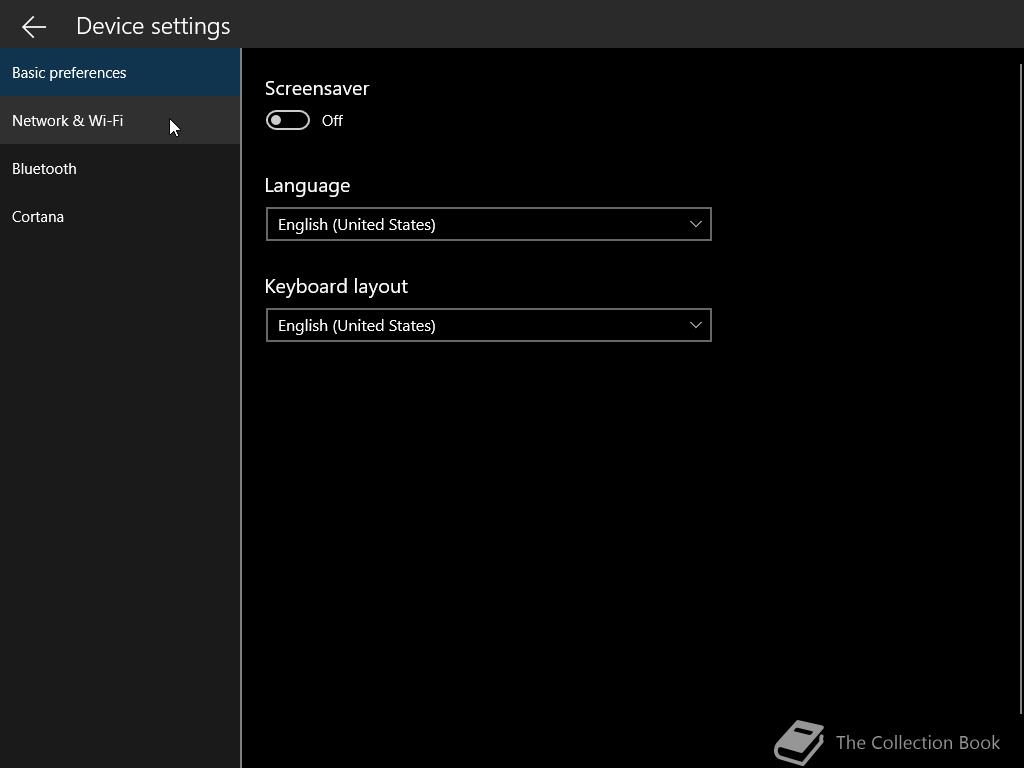Select Bluetooth in the sidebar

point(120,168)
